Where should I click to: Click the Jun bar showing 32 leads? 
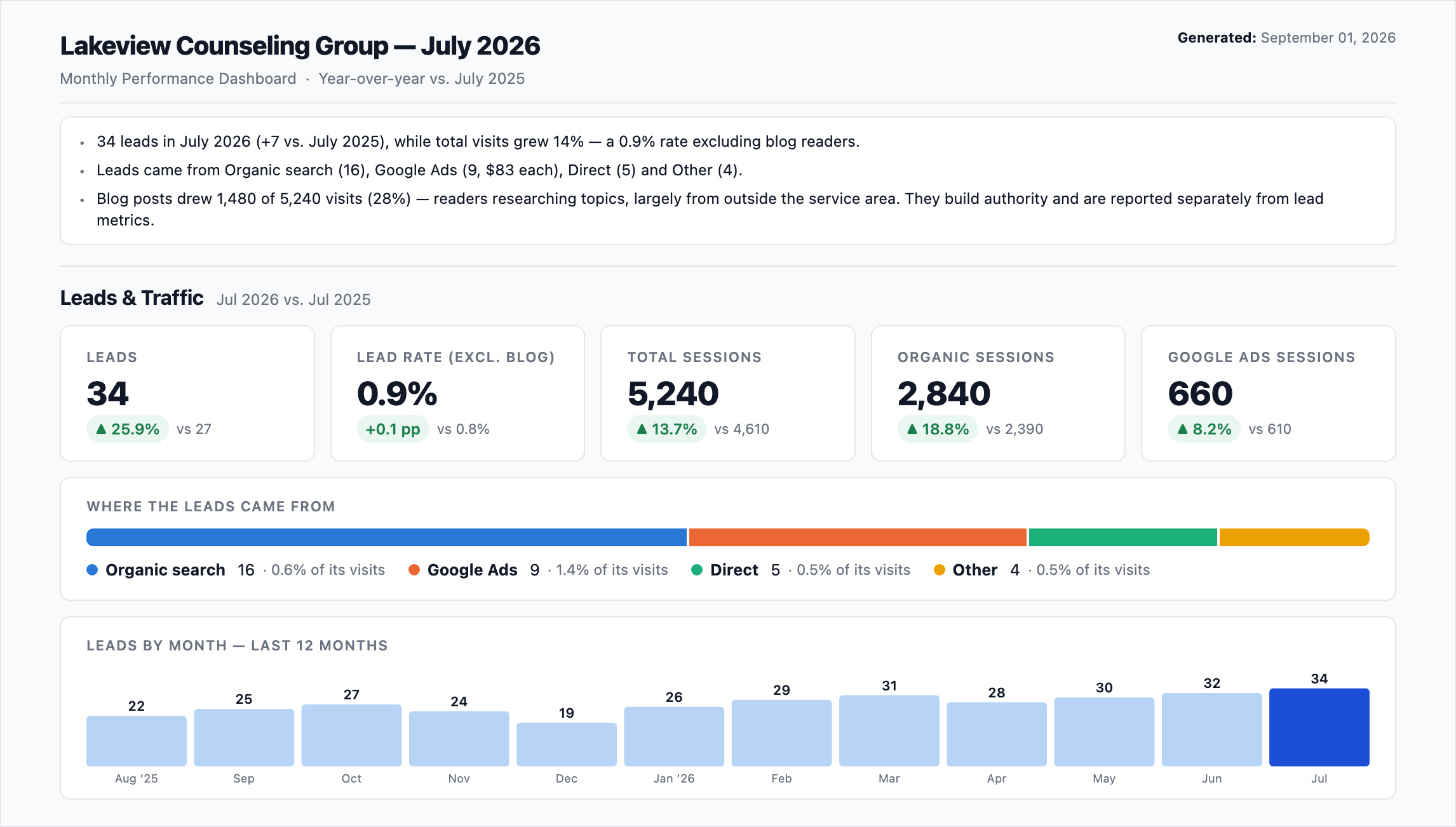pos(1212,730)
